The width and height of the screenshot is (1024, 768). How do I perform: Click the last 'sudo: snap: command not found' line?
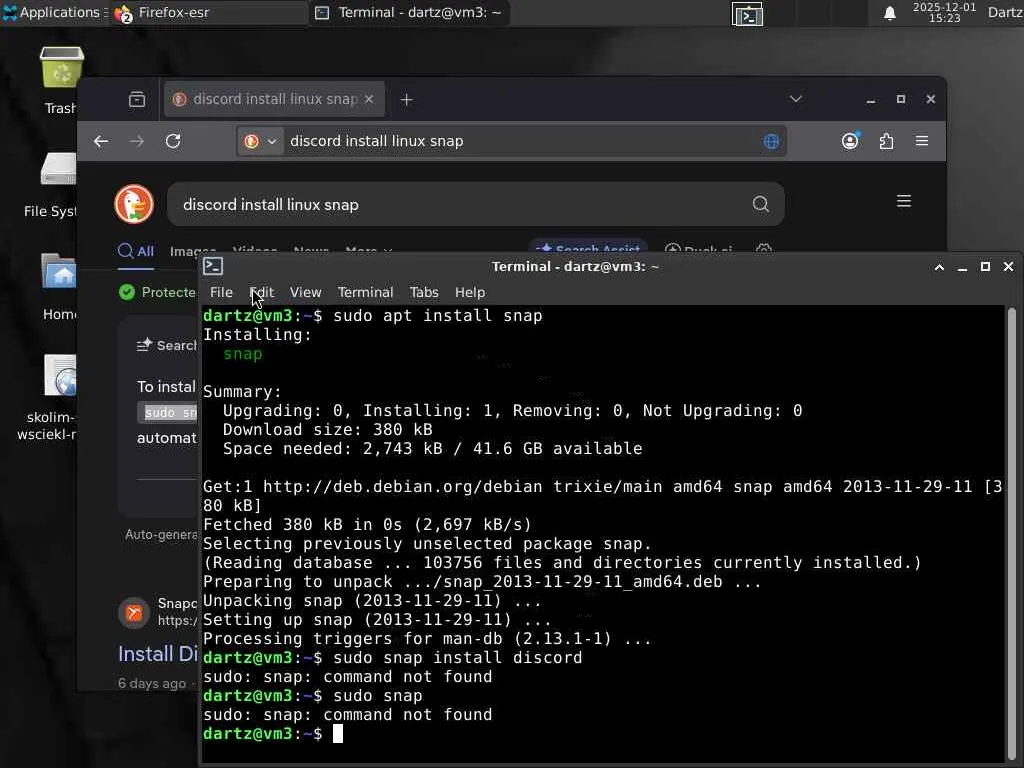click(x=347, y=714)
